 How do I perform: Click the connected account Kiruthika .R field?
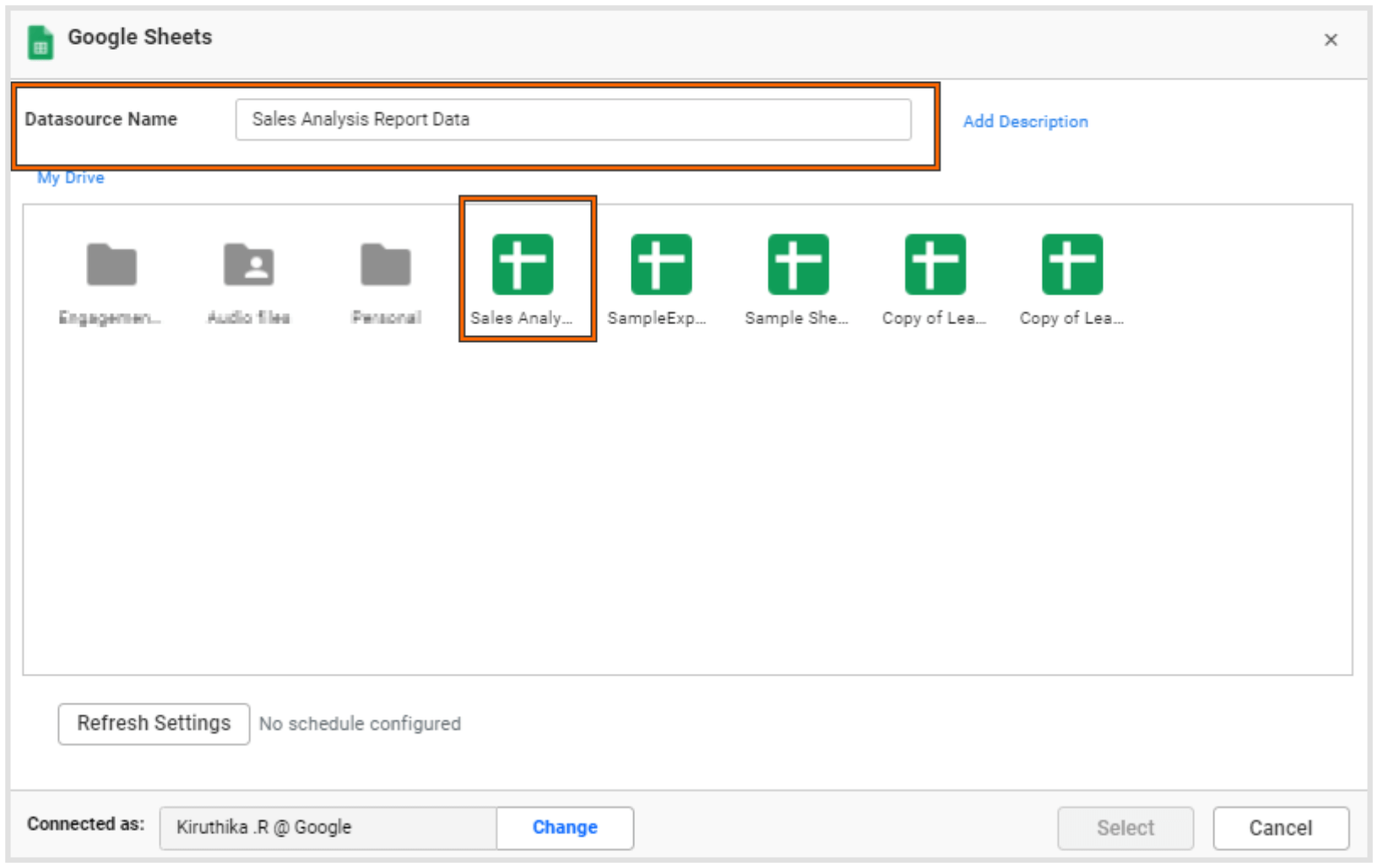328,827
